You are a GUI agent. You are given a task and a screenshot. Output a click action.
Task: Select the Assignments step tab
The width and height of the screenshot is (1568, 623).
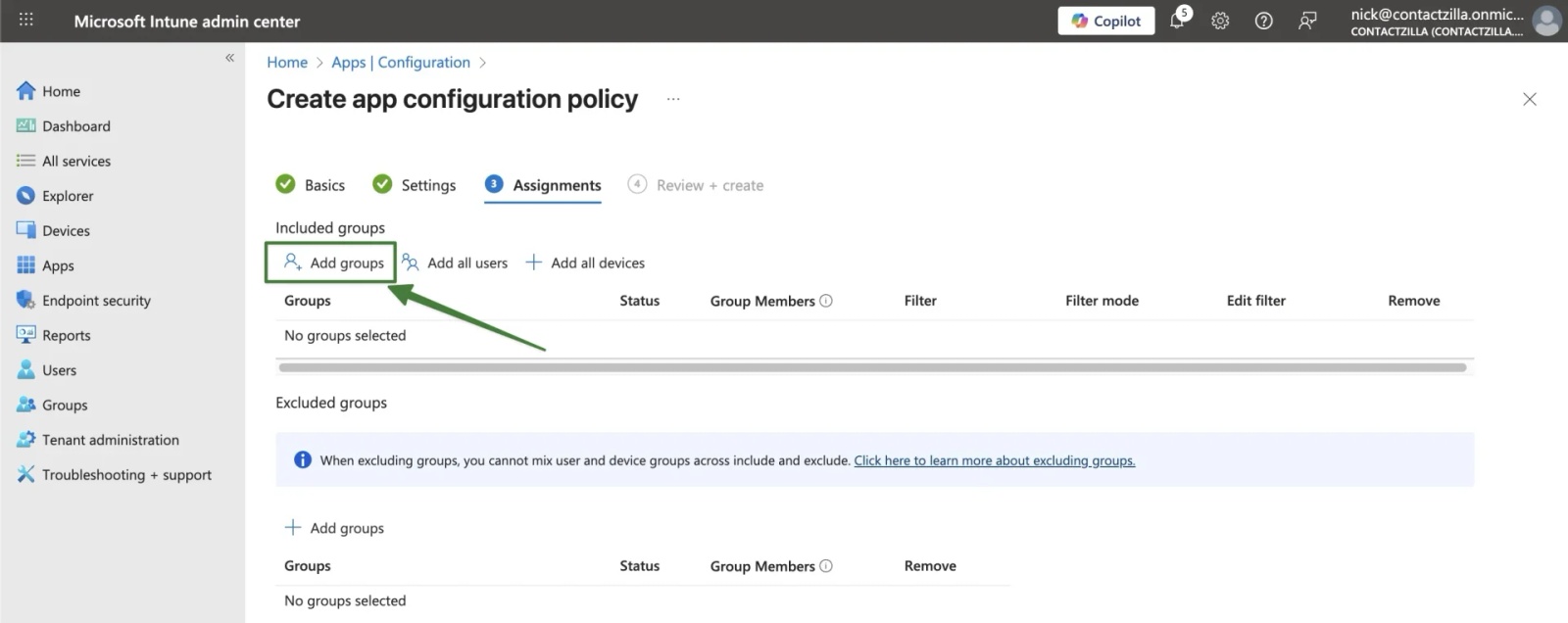(543, 184)
